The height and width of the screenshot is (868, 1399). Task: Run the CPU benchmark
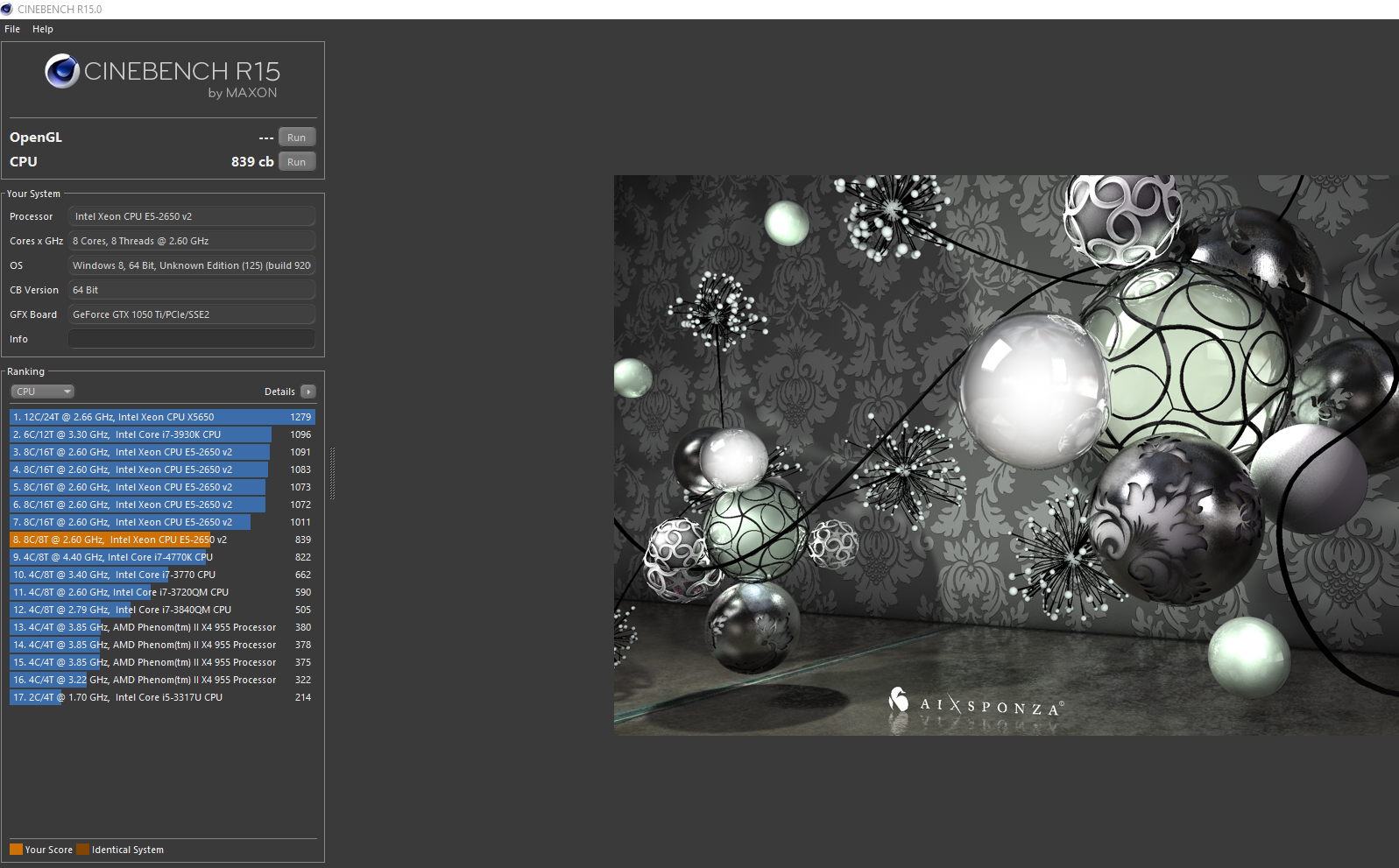(x=297, y=162)
